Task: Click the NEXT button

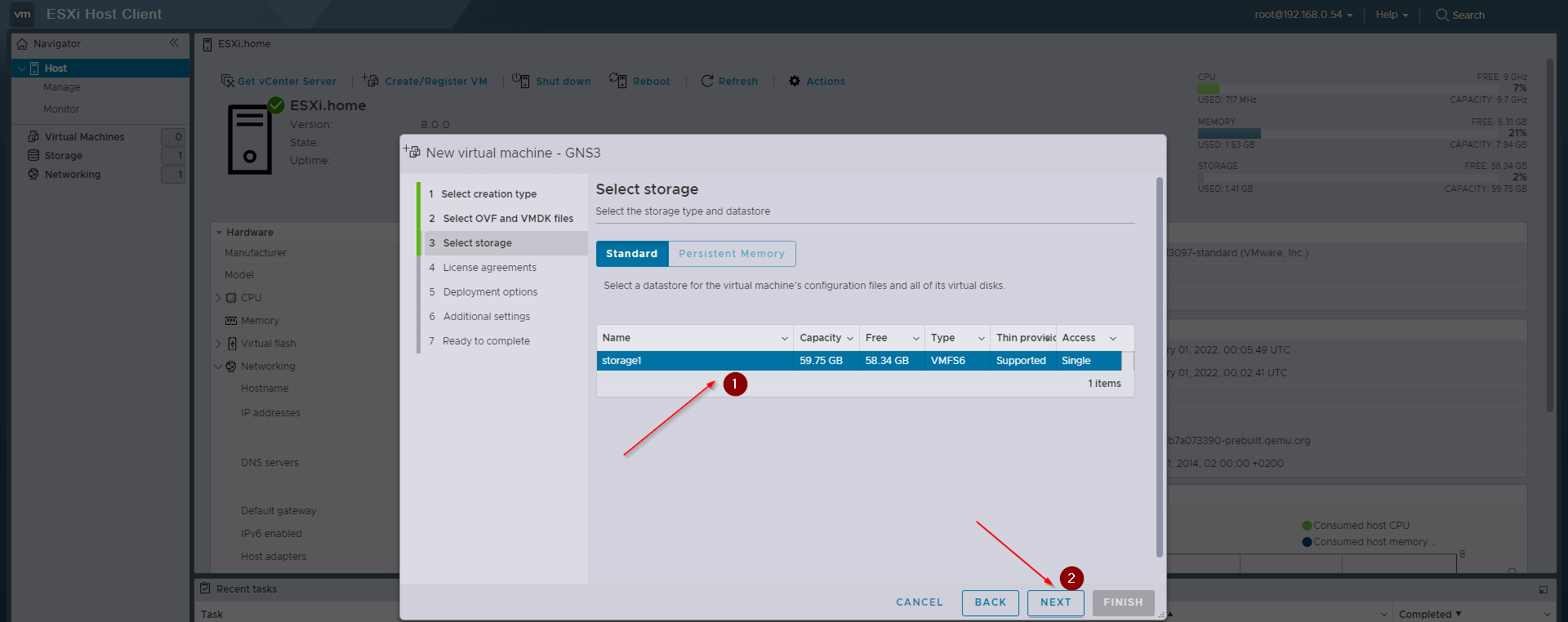Action: pyautogui.click(x=1055, y=602)
